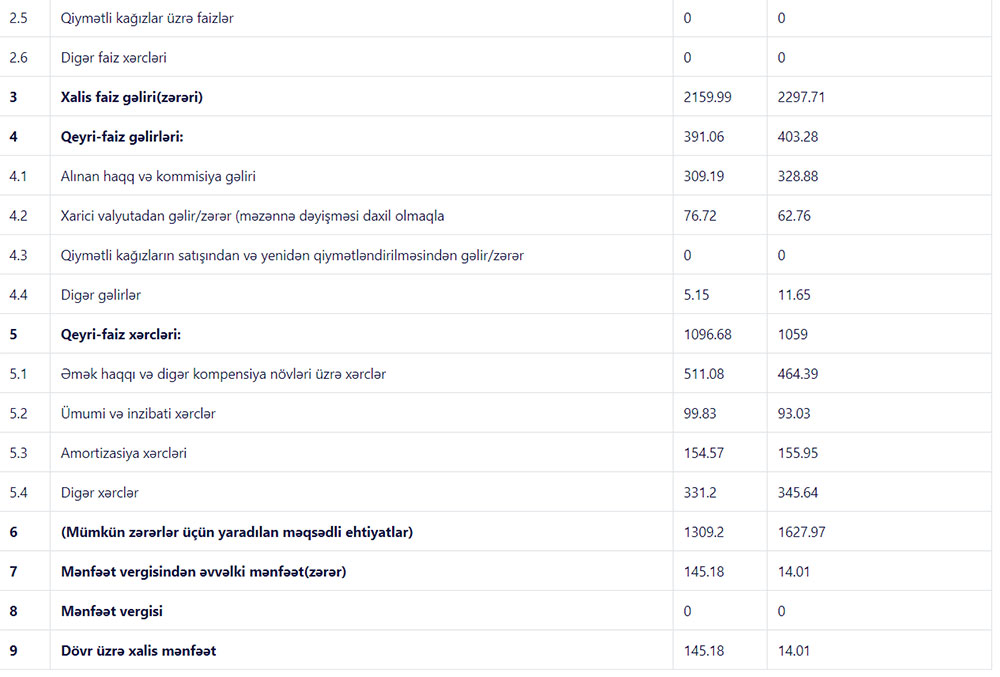This screenshot has height=677, width=1000.
Task: Click the value 76.72 for foreign currency
Action: point(700,216)
